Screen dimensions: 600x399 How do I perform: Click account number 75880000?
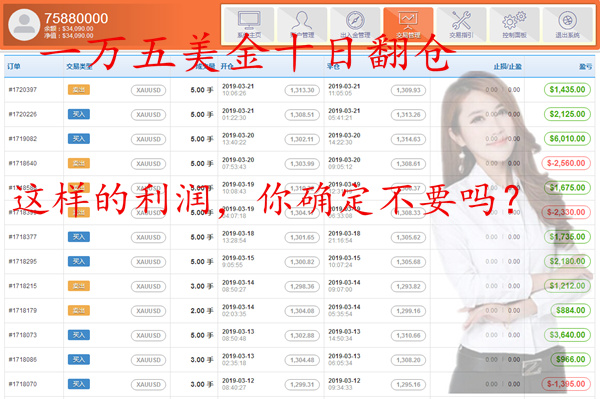(x=76, y=18)
